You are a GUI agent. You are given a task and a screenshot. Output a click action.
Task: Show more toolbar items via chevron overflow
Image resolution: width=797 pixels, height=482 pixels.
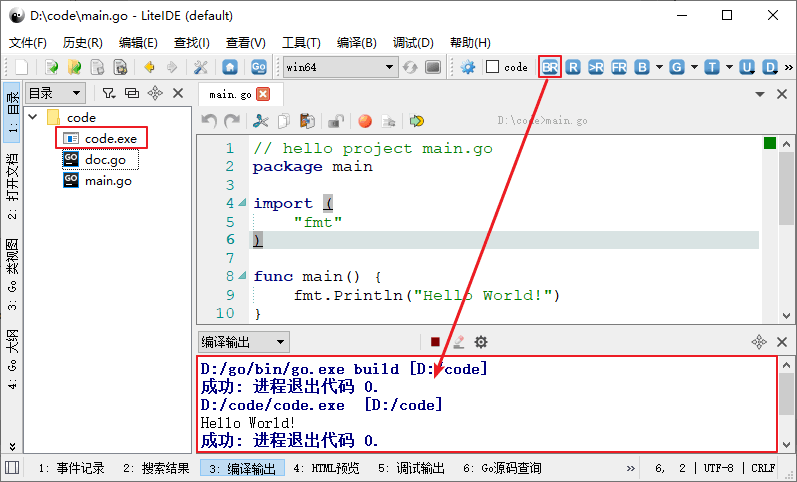pos(788,67)
